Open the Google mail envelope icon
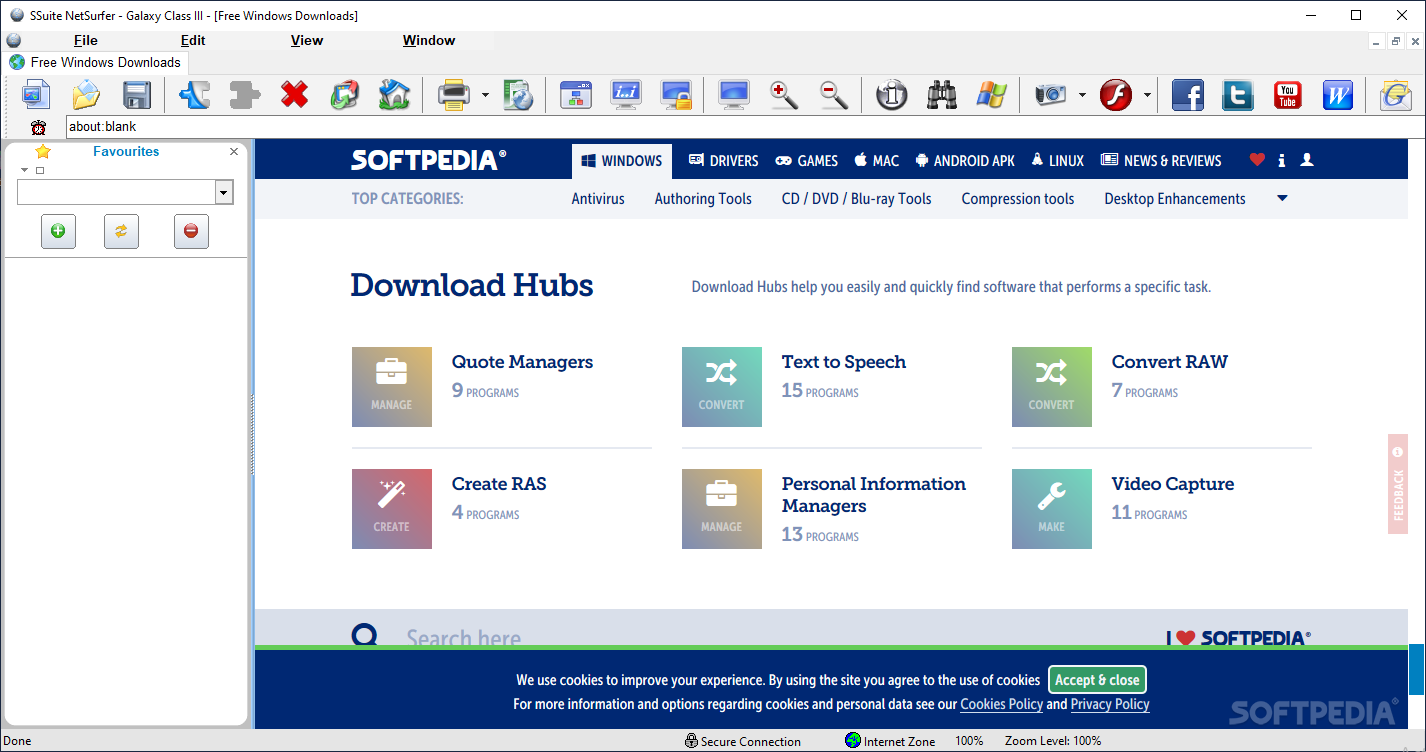This screenshot has height=752, width=1426. [x=1395, y=96]
